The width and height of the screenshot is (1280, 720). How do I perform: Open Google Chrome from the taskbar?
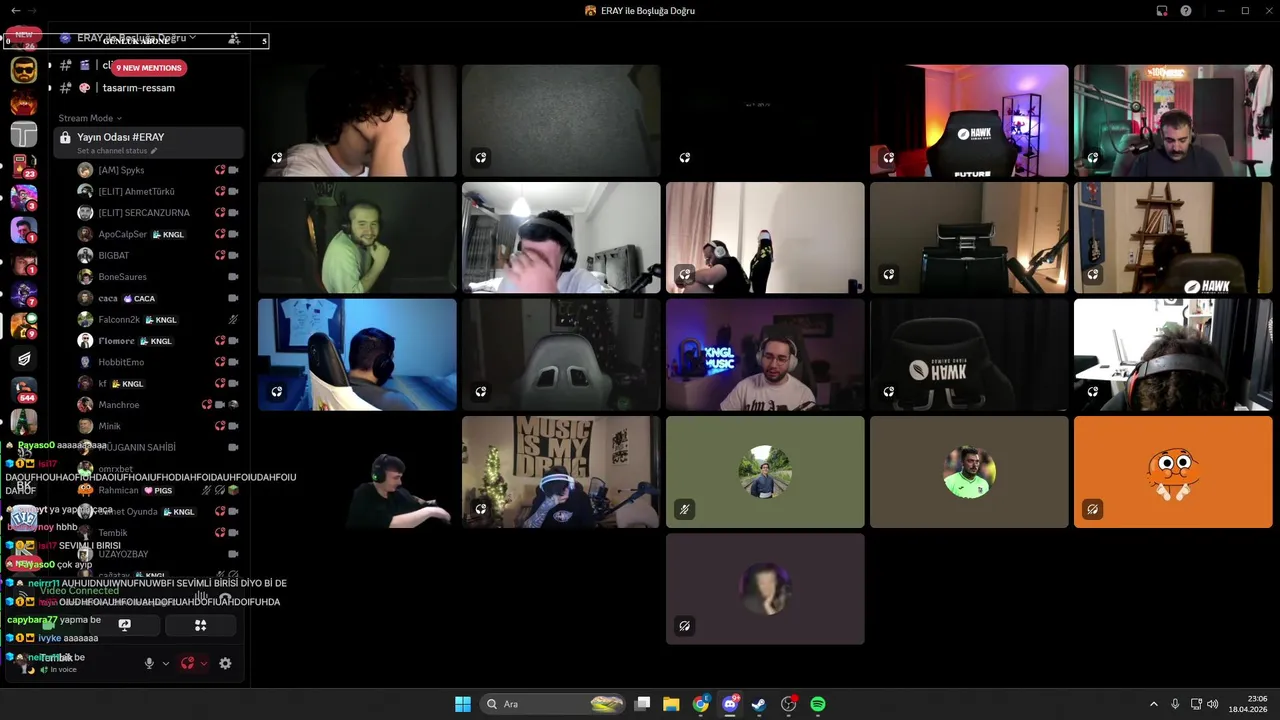pyautogui.click(x=701, y=704)
